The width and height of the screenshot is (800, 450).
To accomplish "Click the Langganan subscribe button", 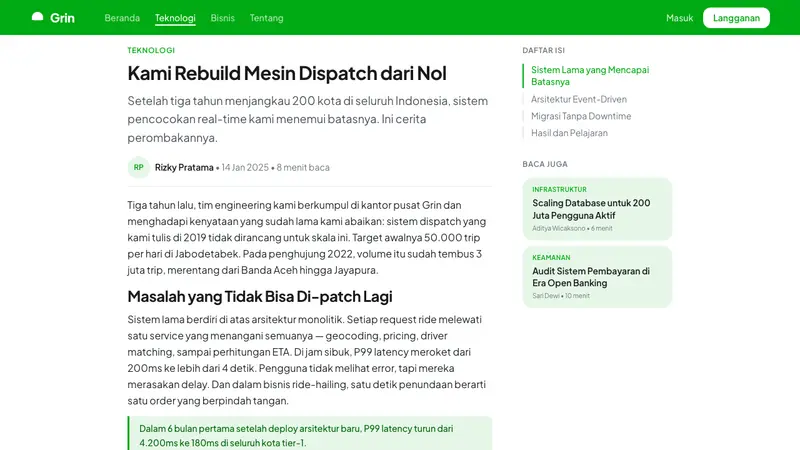I will tap(736, 18).
